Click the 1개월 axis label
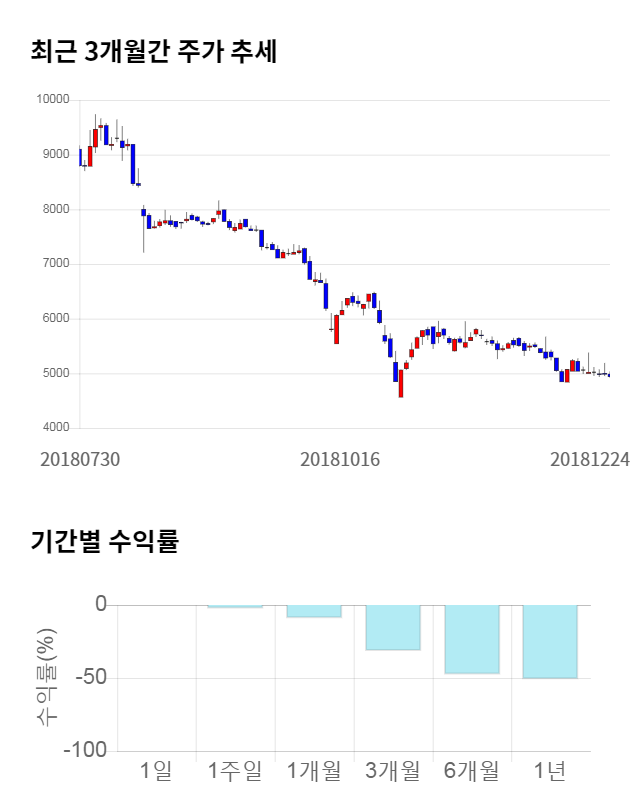The width and height of the screenshot is (640, 810). (x=314, y=771)
